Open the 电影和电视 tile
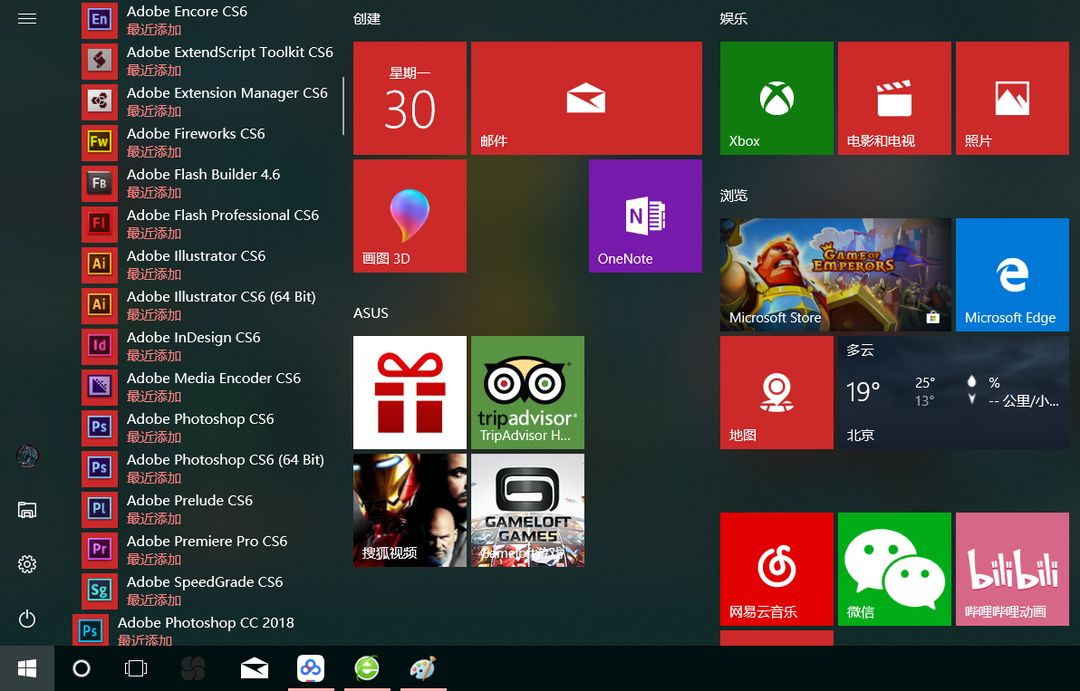The image size is (1080, 691). pos(894,98)
